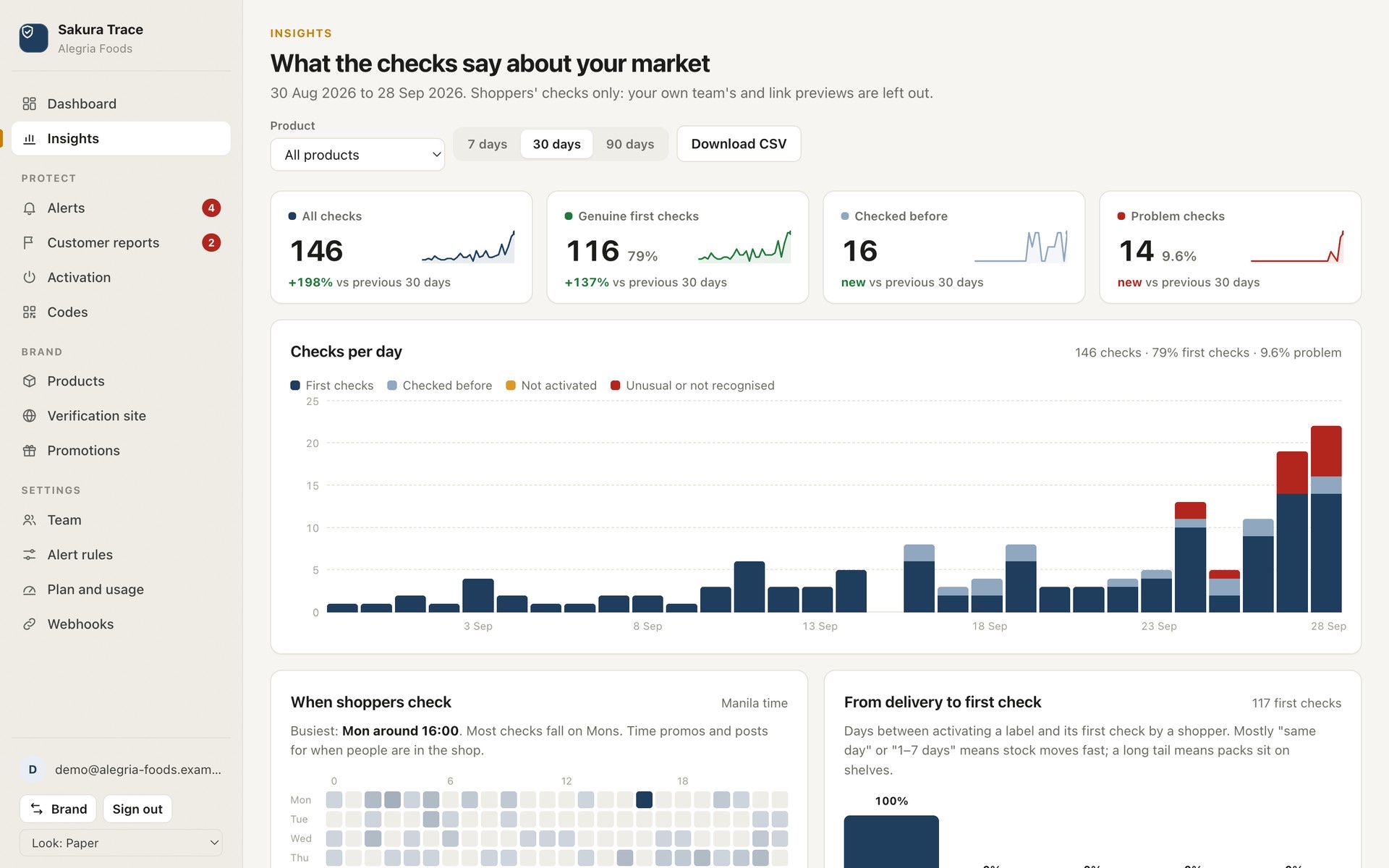Click the 100% bar in delivery chart
The width and height of the screenshot is (1389, 868).
pyautogui.click(x=891, y=841)
